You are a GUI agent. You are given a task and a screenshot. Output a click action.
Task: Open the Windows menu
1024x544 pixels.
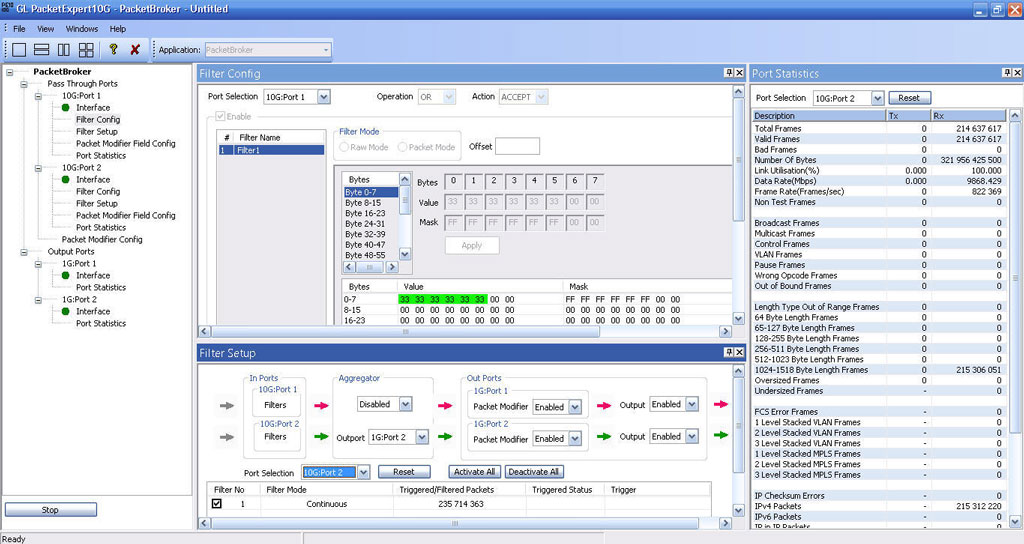tap(82, 29)
